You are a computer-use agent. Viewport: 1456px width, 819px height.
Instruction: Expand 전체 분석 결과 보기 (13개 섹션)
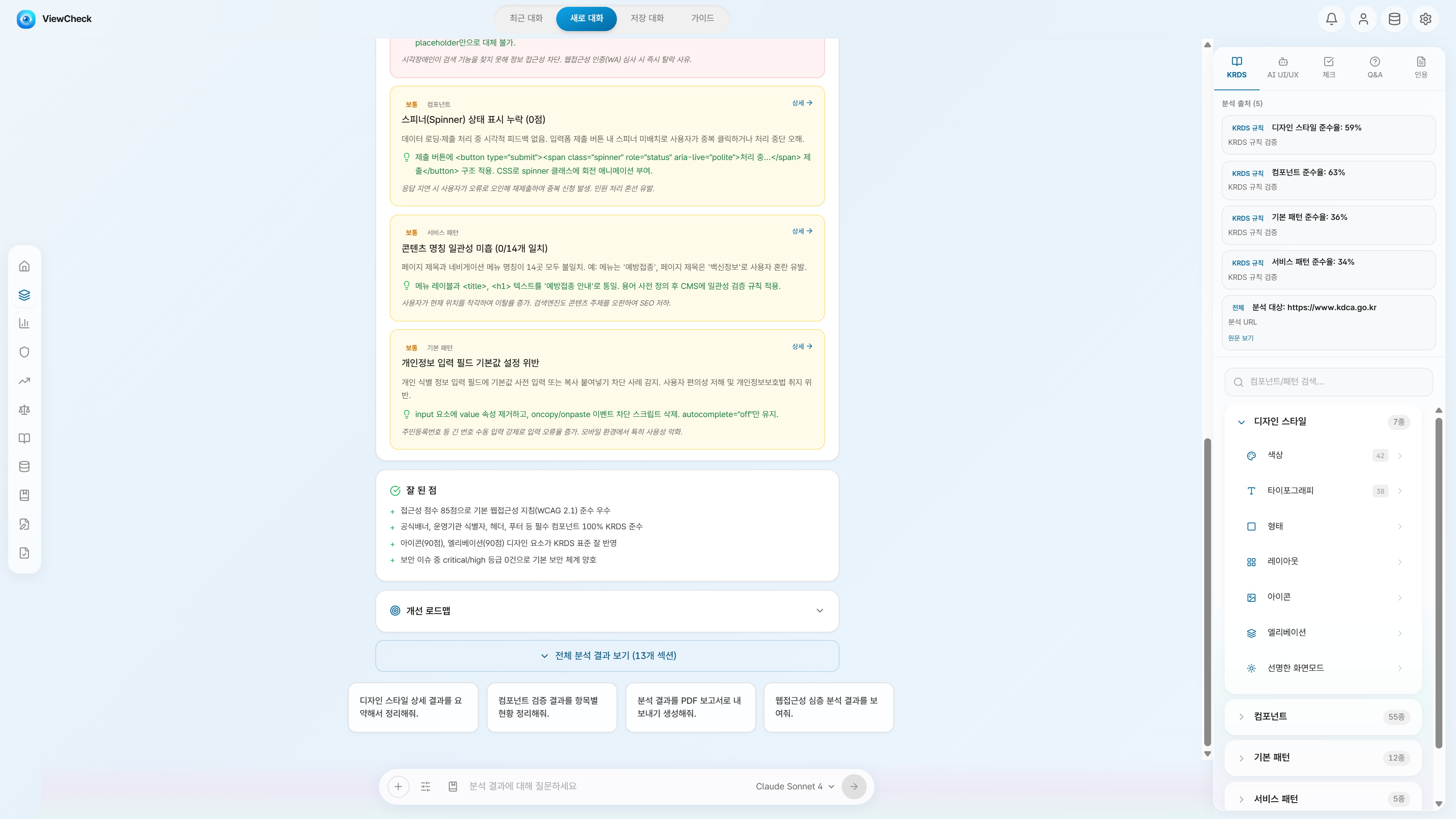coord(607,656)
